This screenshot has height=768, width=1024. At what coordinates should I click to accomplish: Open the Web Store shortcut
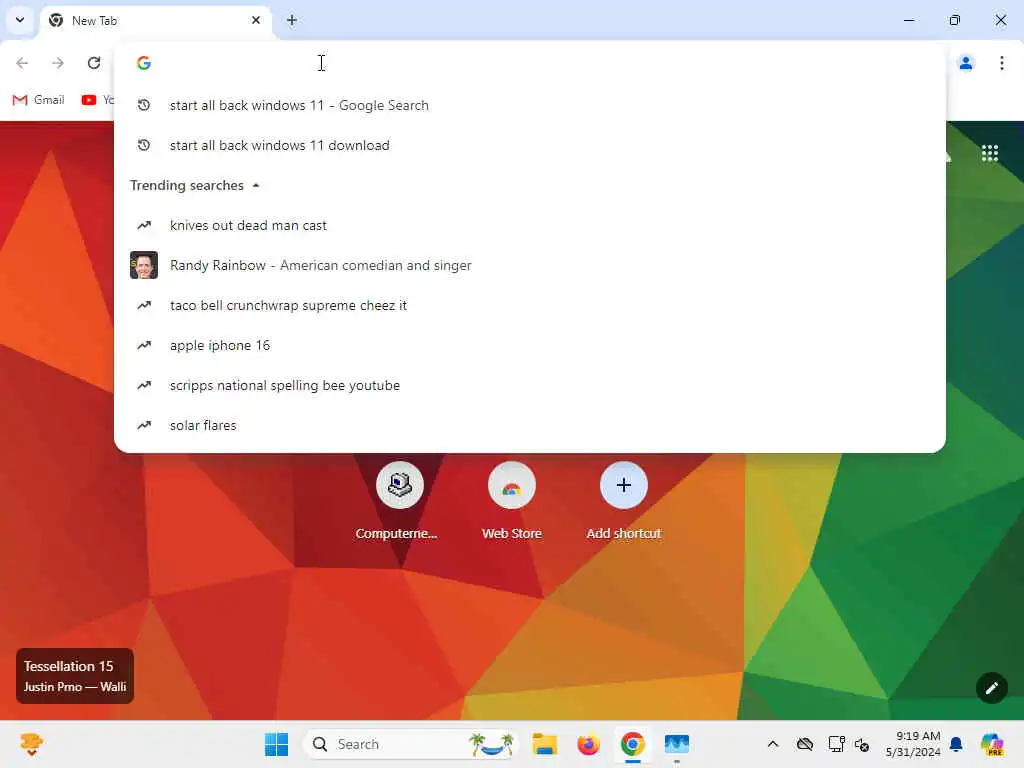pos(511,502)
